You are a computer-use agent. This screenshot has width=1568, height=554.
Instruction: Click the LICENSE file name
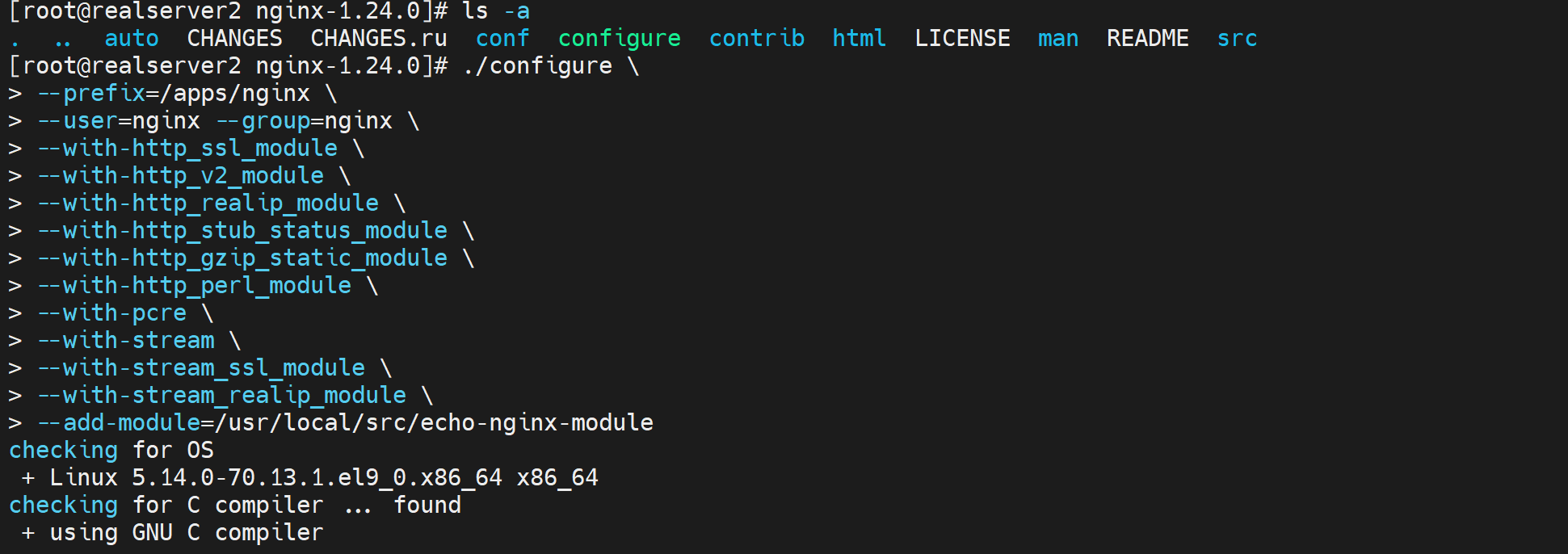point(962,39)
